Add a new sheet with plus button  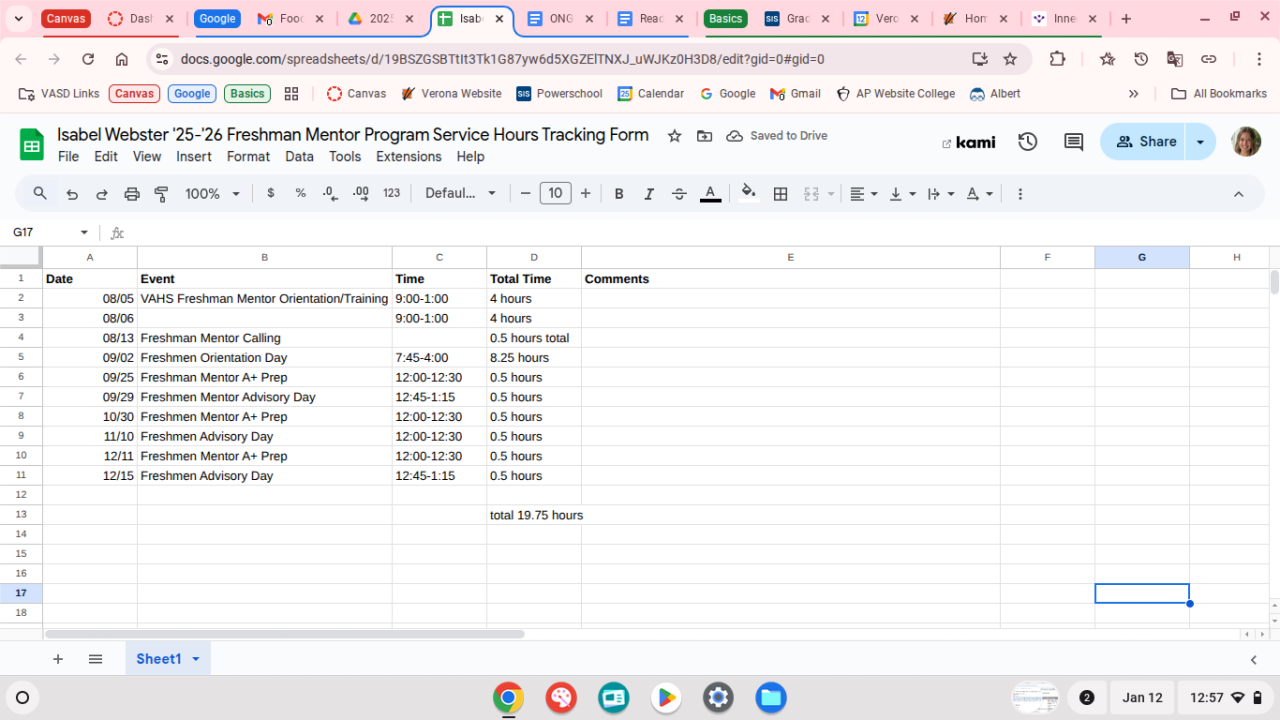[58, 659]
